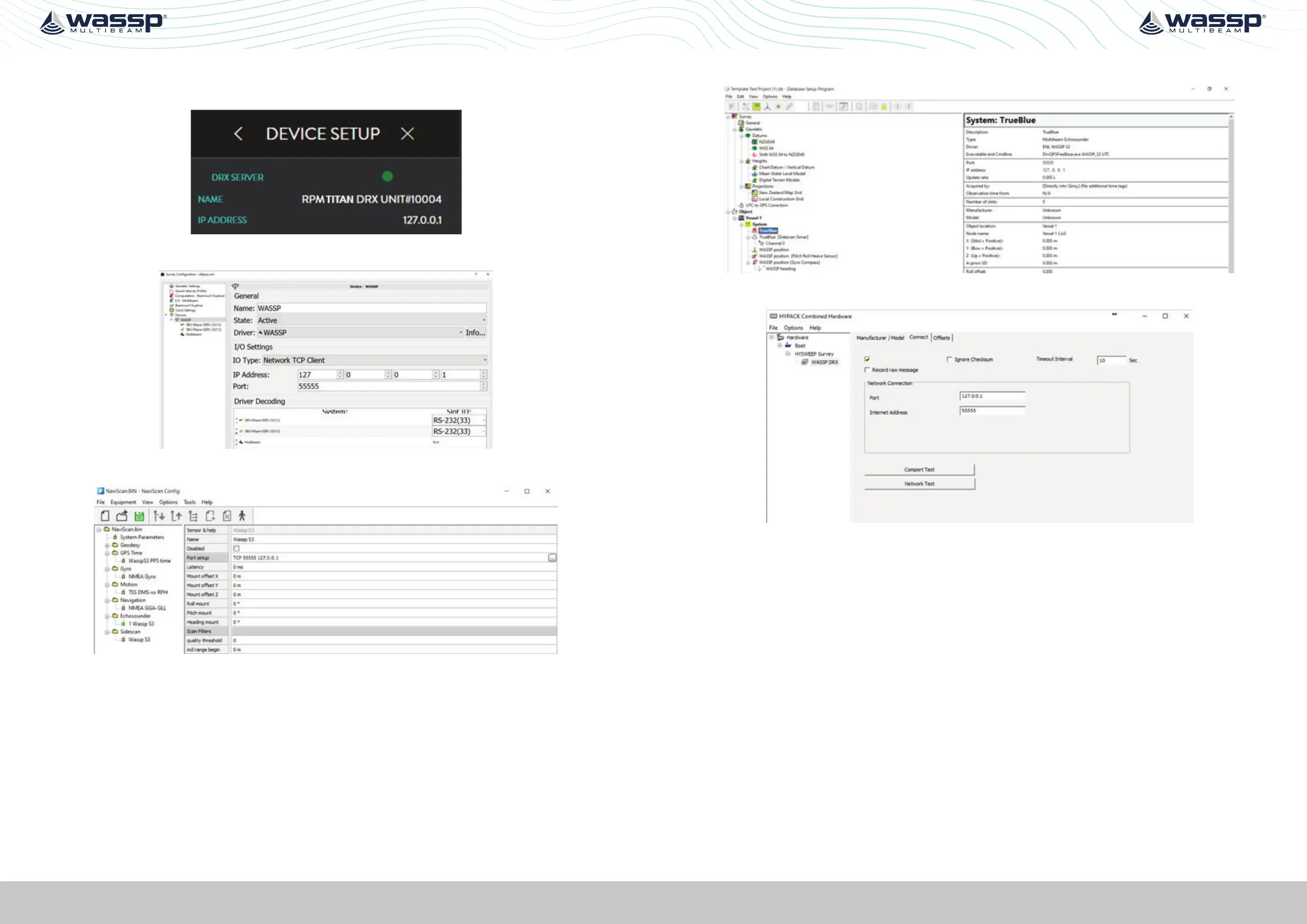
Task: Click the open folder icon in NaviScan toolbar
Action: pyautogui.click(x=122, y=516)
